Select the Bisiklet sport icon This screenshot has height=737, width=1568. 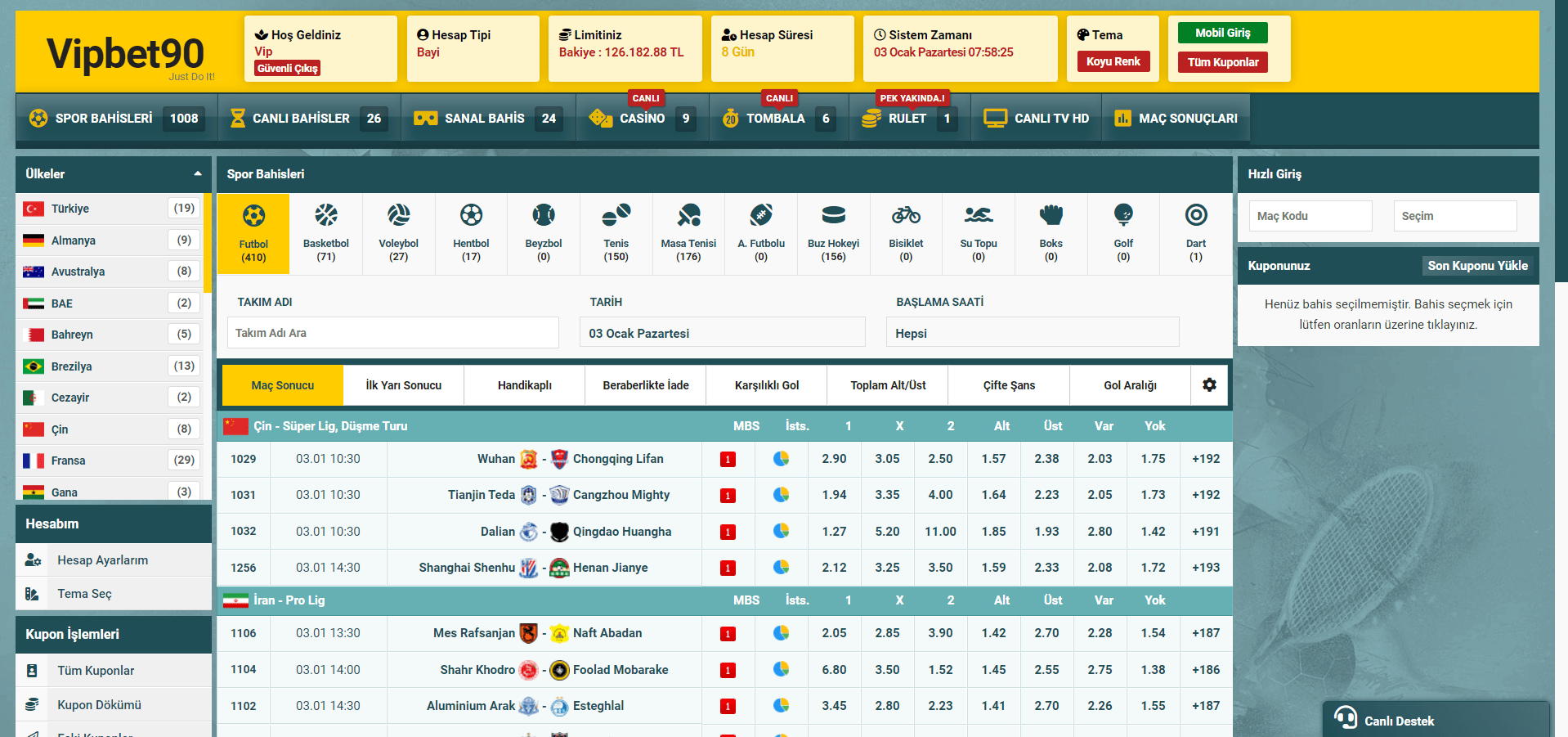906,215
